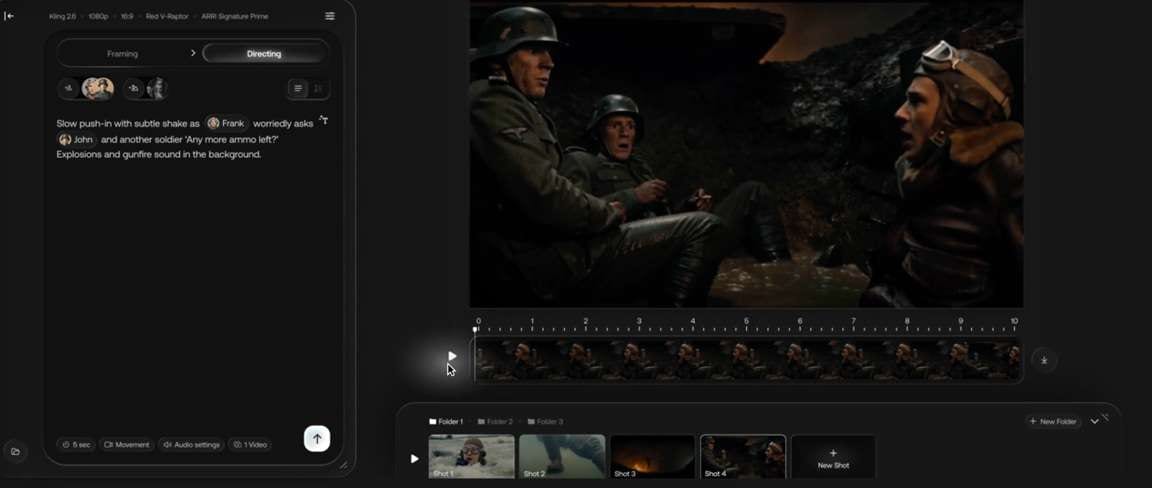Select the Shot 4 thumbnail
Viewport: 1152px width, 488px height.
click(743, 456)
